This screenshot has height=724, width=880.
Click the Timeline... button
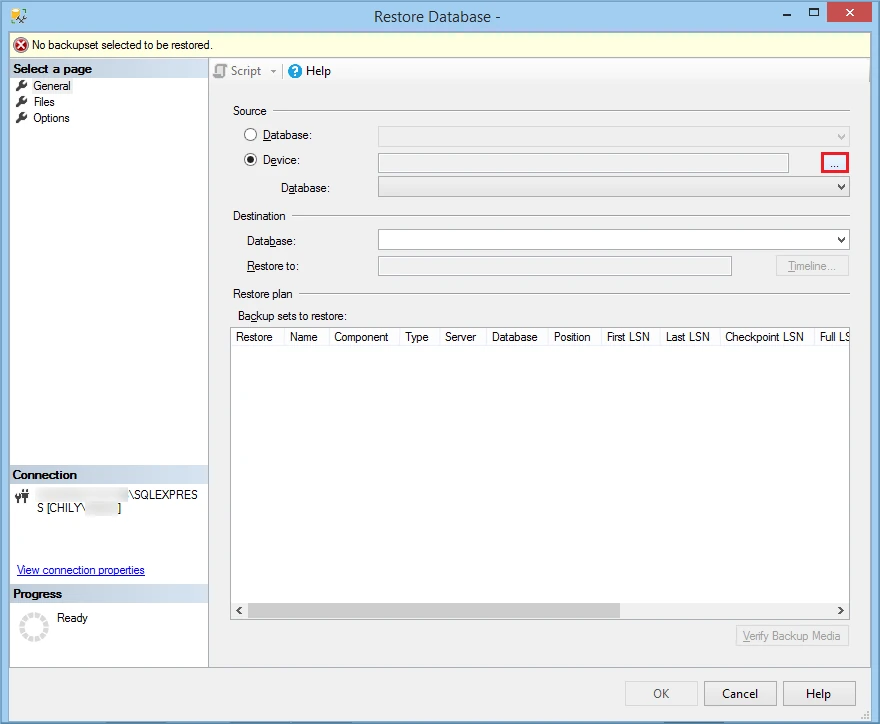coord(812,266)
